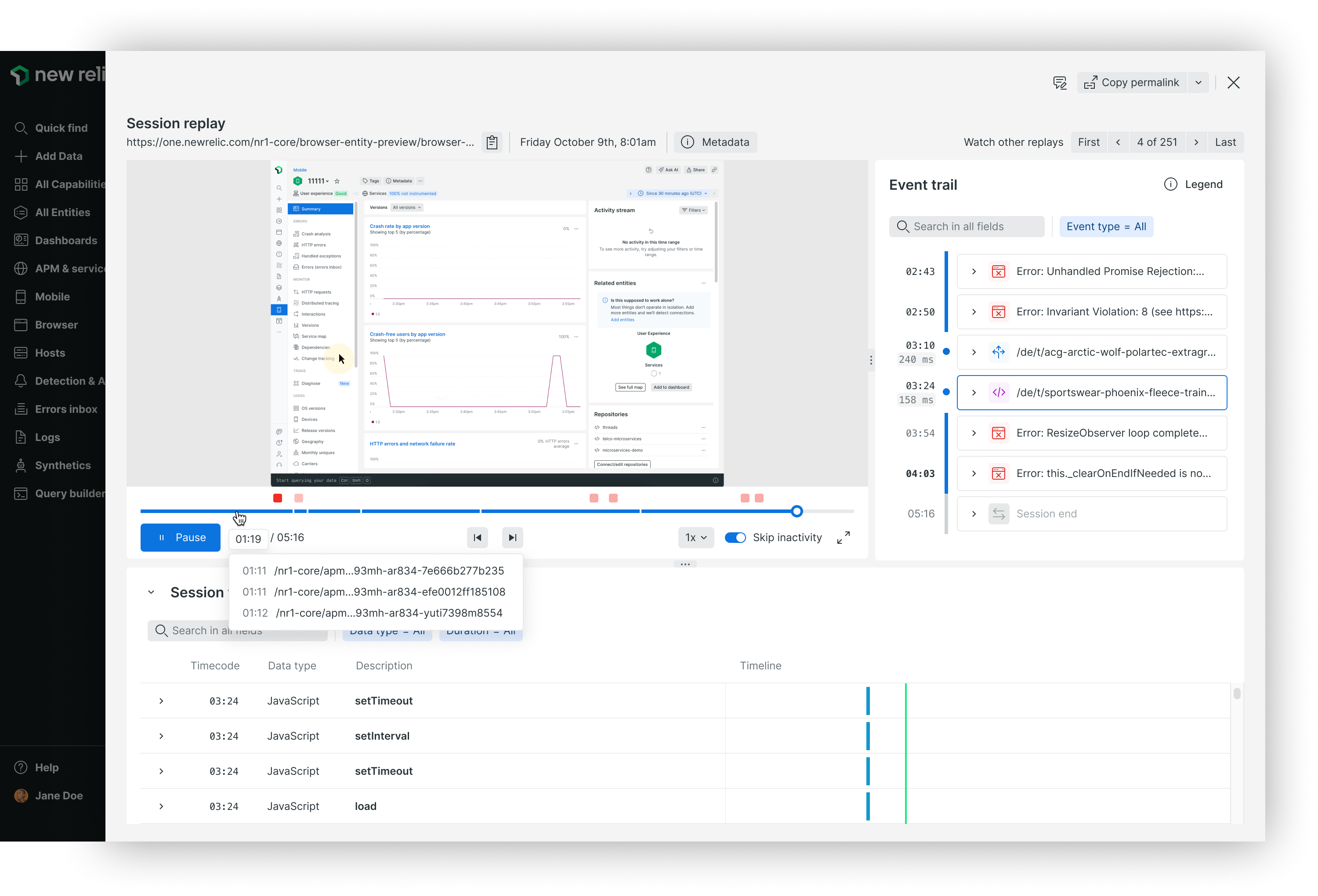Screen dimensions: 1318x896
Task: Toggle Skip inactivity switch
Action: [x=735, y=538]
